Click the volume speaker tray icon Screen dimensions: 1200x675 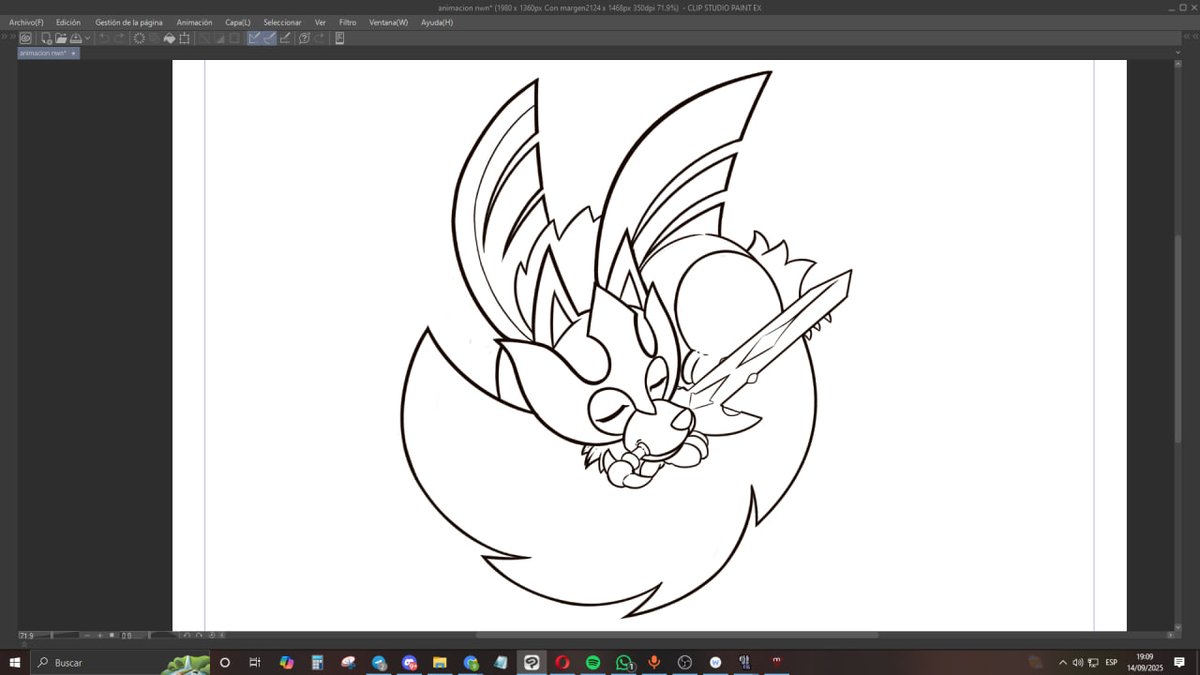click(1078, 662)
